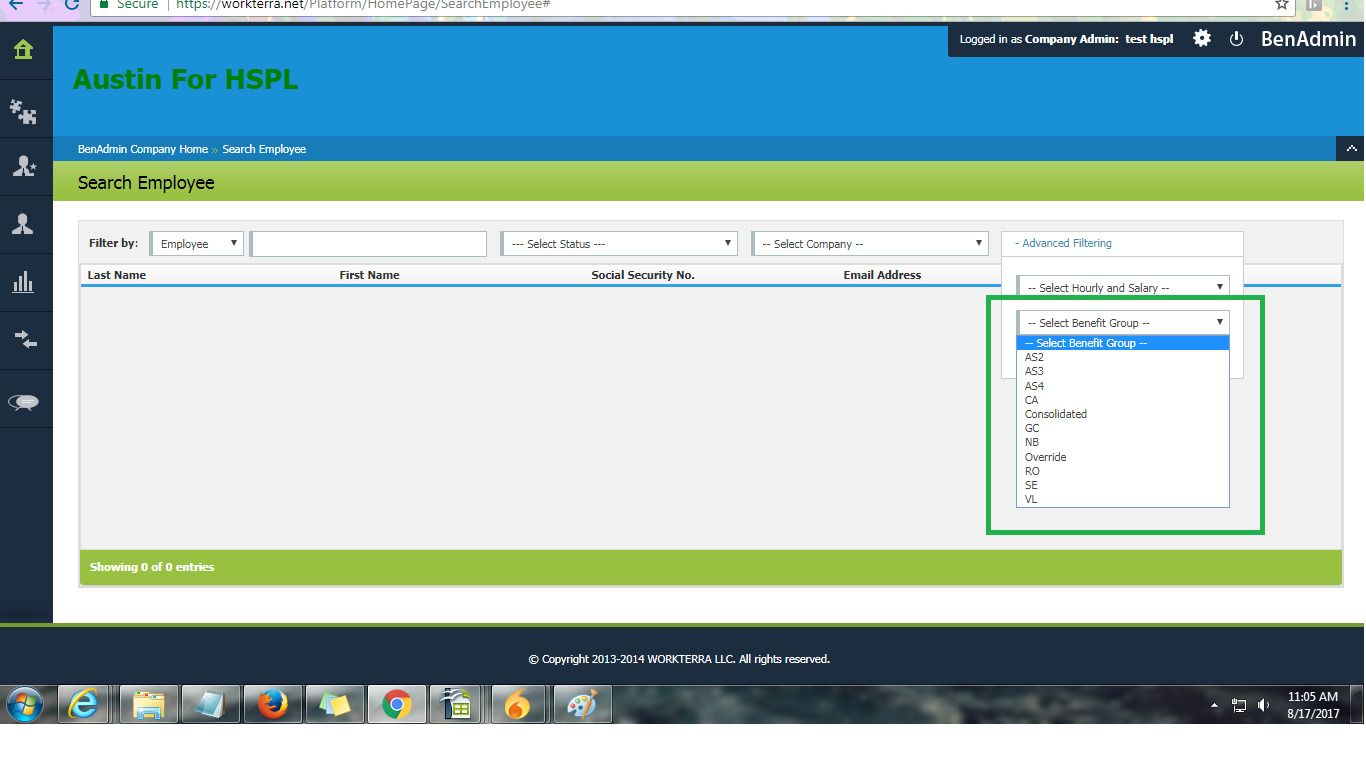Click the transfer arrows sidebar icon
This screenshot has height=768, width=1366.
tap(23, 340)
